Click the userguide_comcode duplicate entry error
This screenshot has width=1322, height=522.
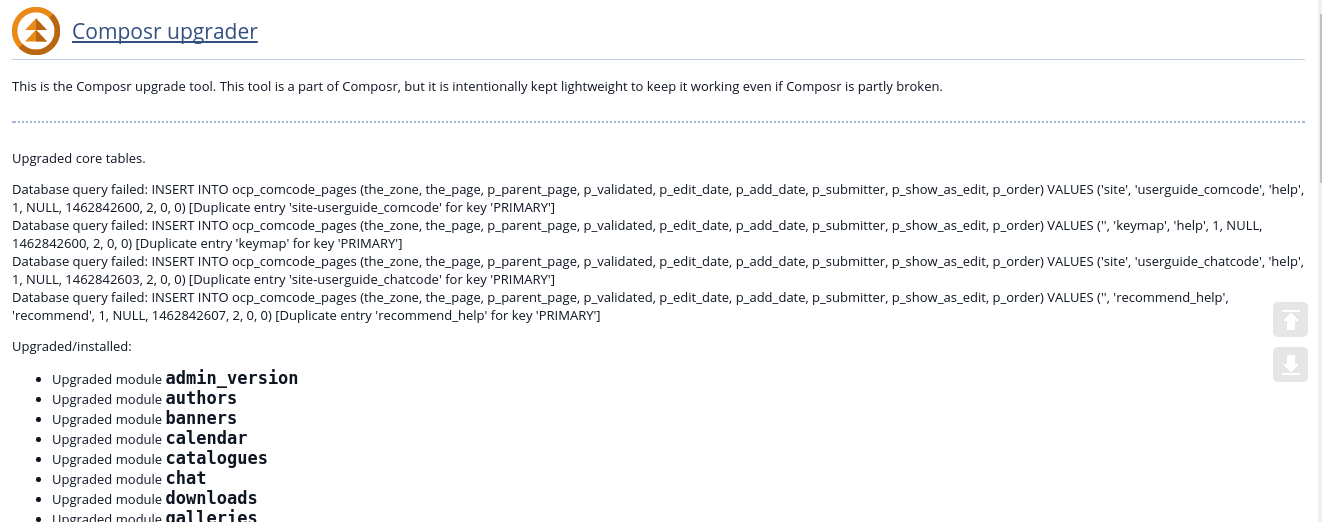[658, 198]
